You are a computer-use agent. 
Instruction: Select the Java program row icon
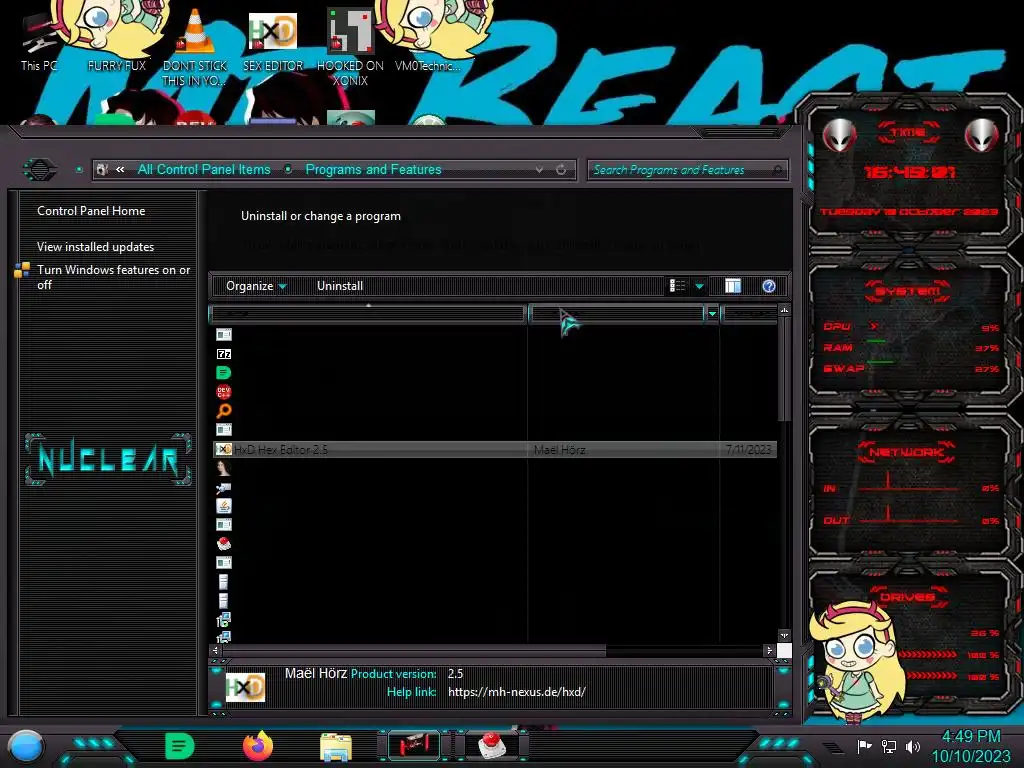[223, 506]
